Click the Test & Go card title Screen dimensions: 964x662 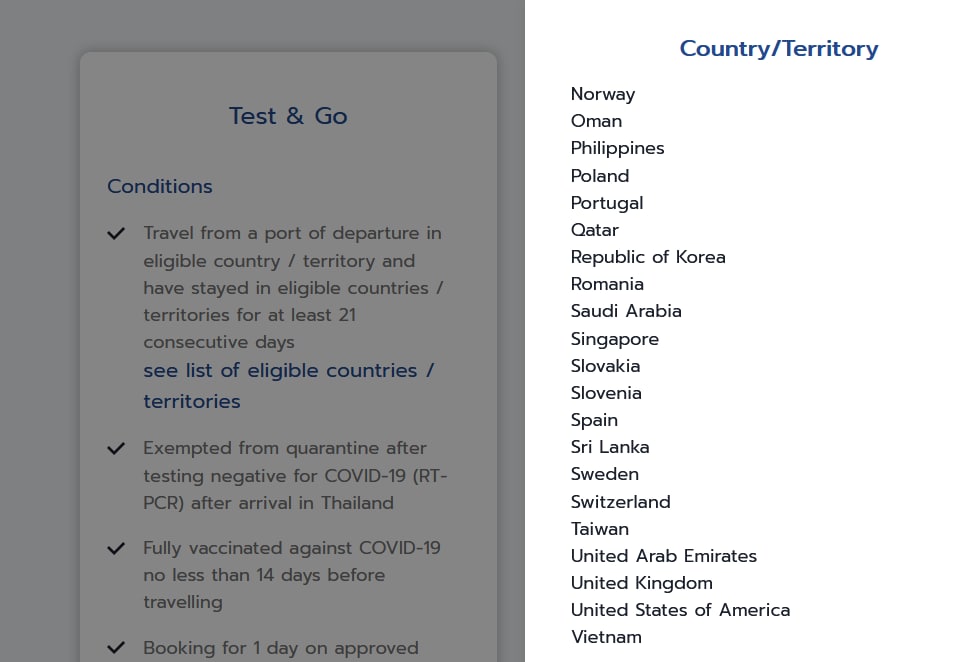pyautogui.click(x=288, y=116)
